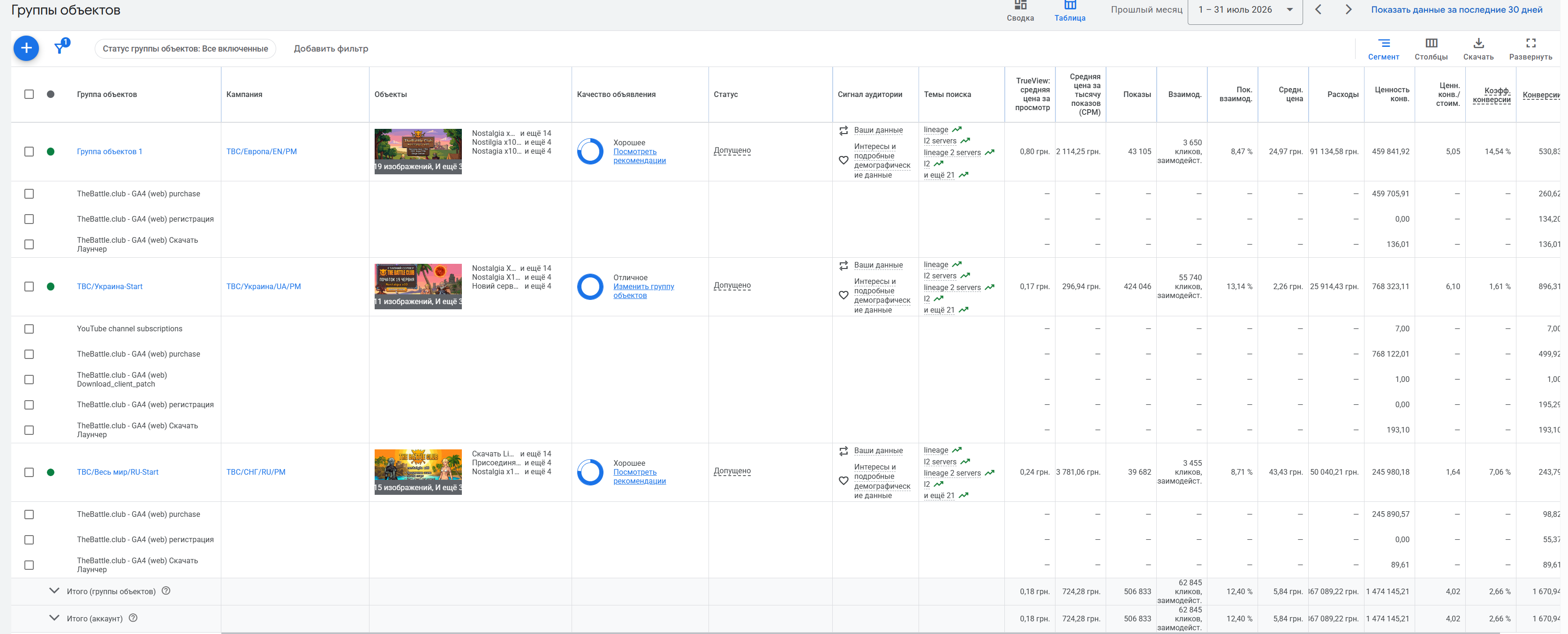
Task: Tick checkbox for Группа объектов 1
Action: pos(29,151)
